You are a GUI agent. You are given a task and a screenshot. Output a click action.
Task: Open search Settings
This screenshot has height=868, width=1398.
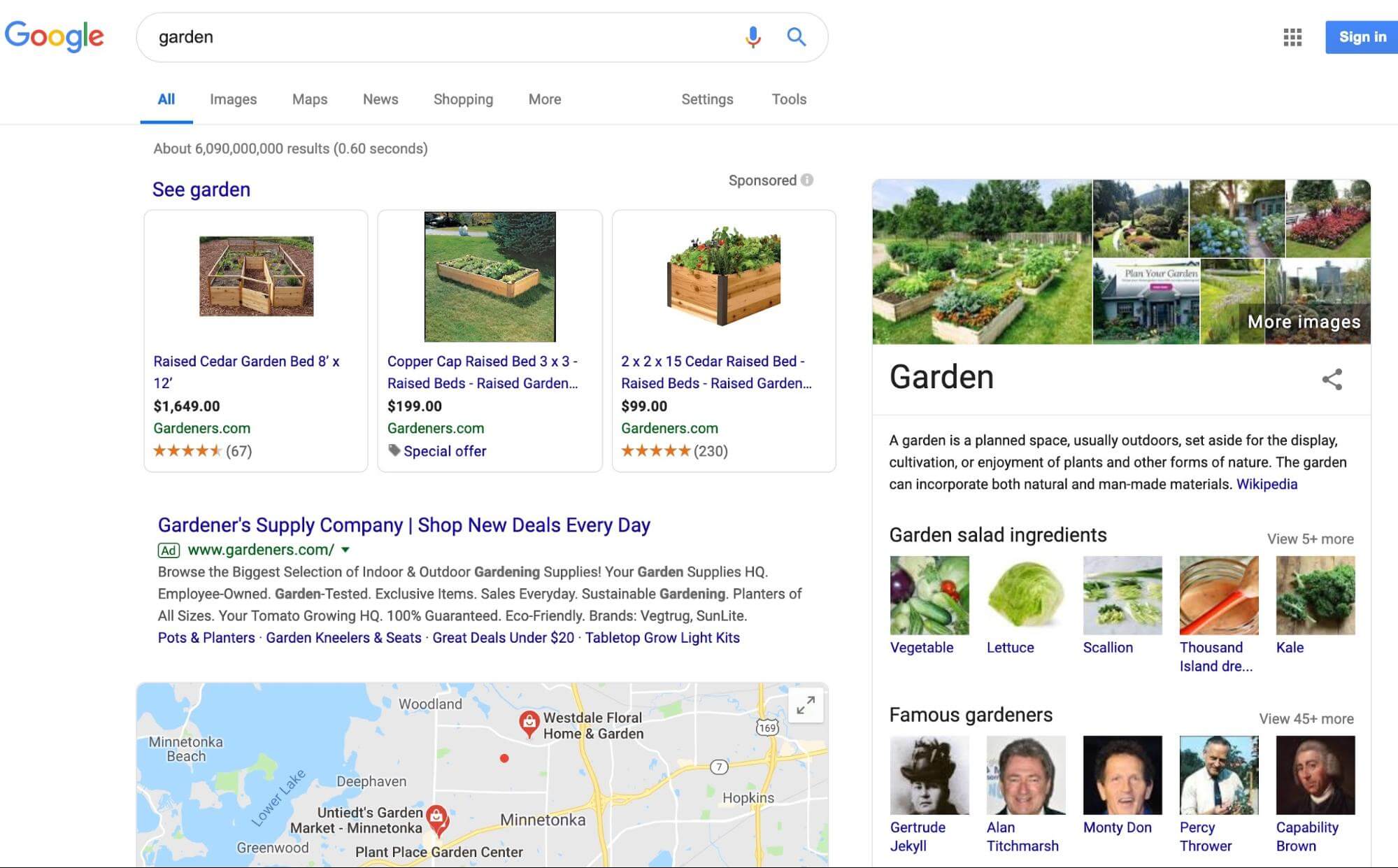tap(707, 99)
